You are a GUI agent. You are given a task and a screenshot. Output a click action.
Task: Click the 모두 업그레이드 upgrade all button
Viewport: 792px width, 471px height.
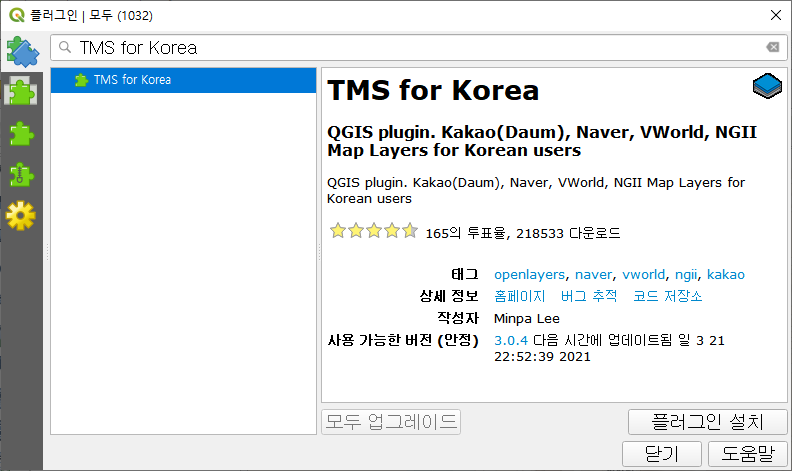[391, 421]
